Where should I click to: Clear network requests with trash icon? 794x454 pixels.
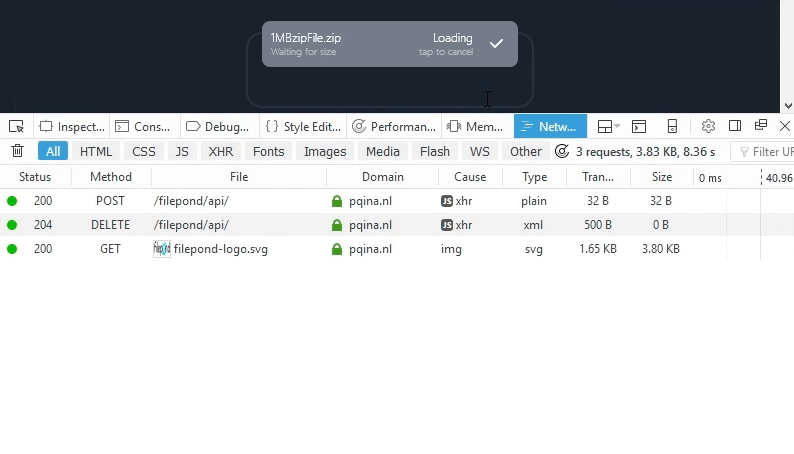(x=18, y=151)
